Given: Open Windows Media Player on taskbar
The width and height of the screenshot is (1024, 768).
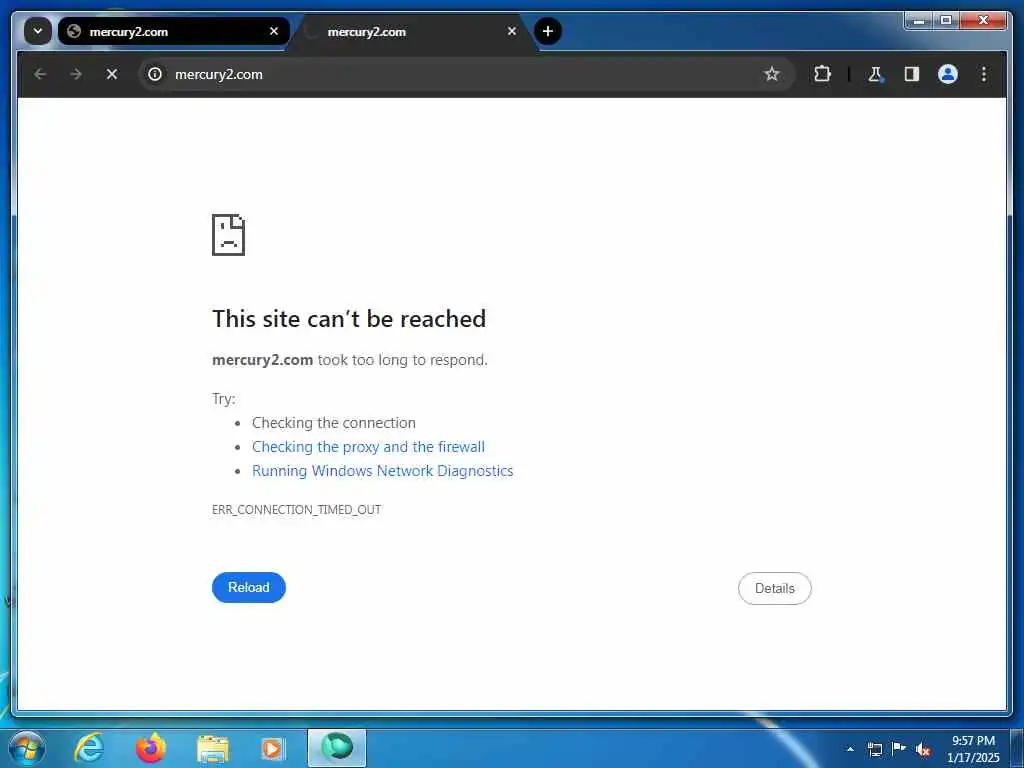Looking at the screenshot, I should point(272,749).
